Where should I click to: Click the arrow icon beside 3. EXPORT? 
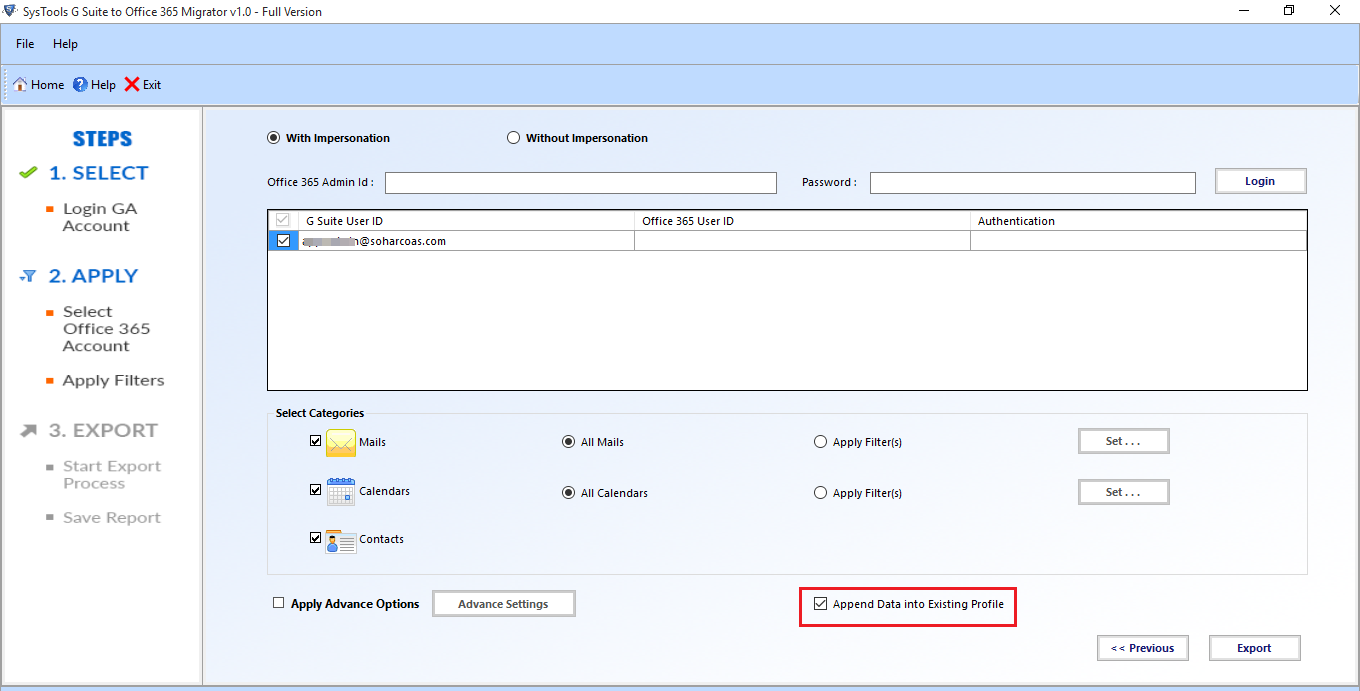29,431
